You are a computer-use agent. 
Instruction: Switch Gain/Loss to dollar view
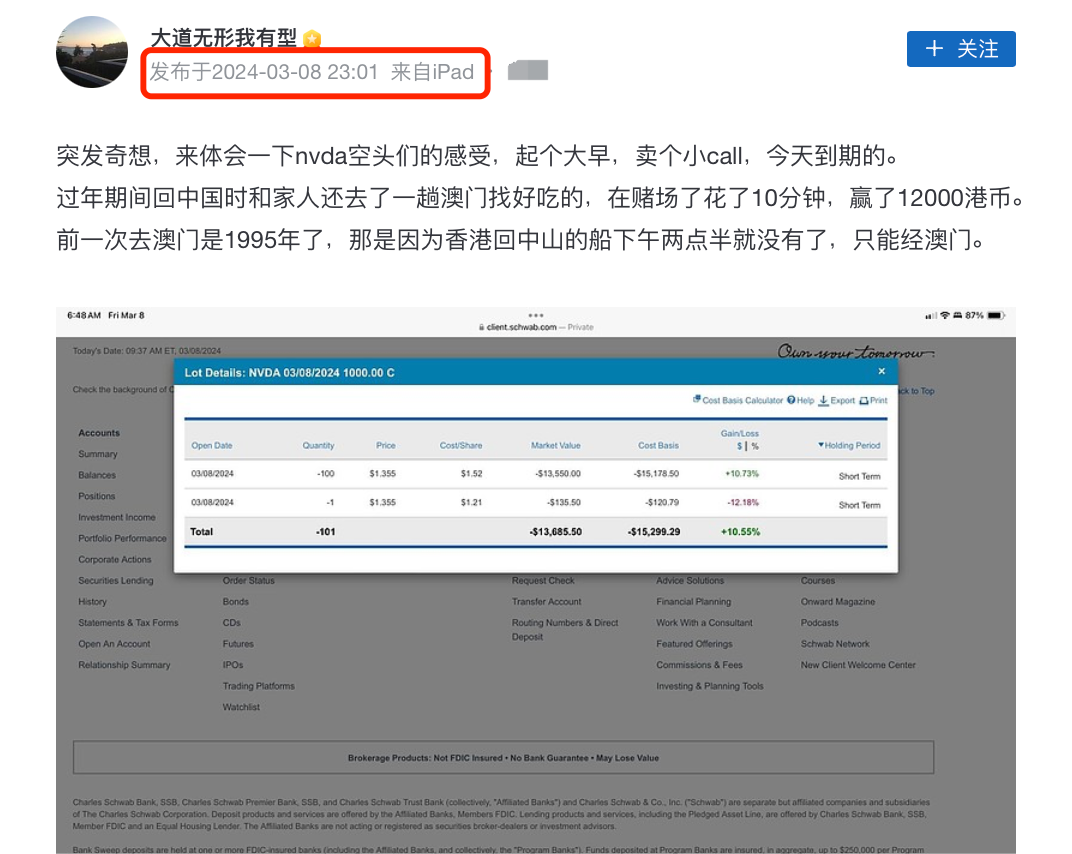(x=739, y=446)
